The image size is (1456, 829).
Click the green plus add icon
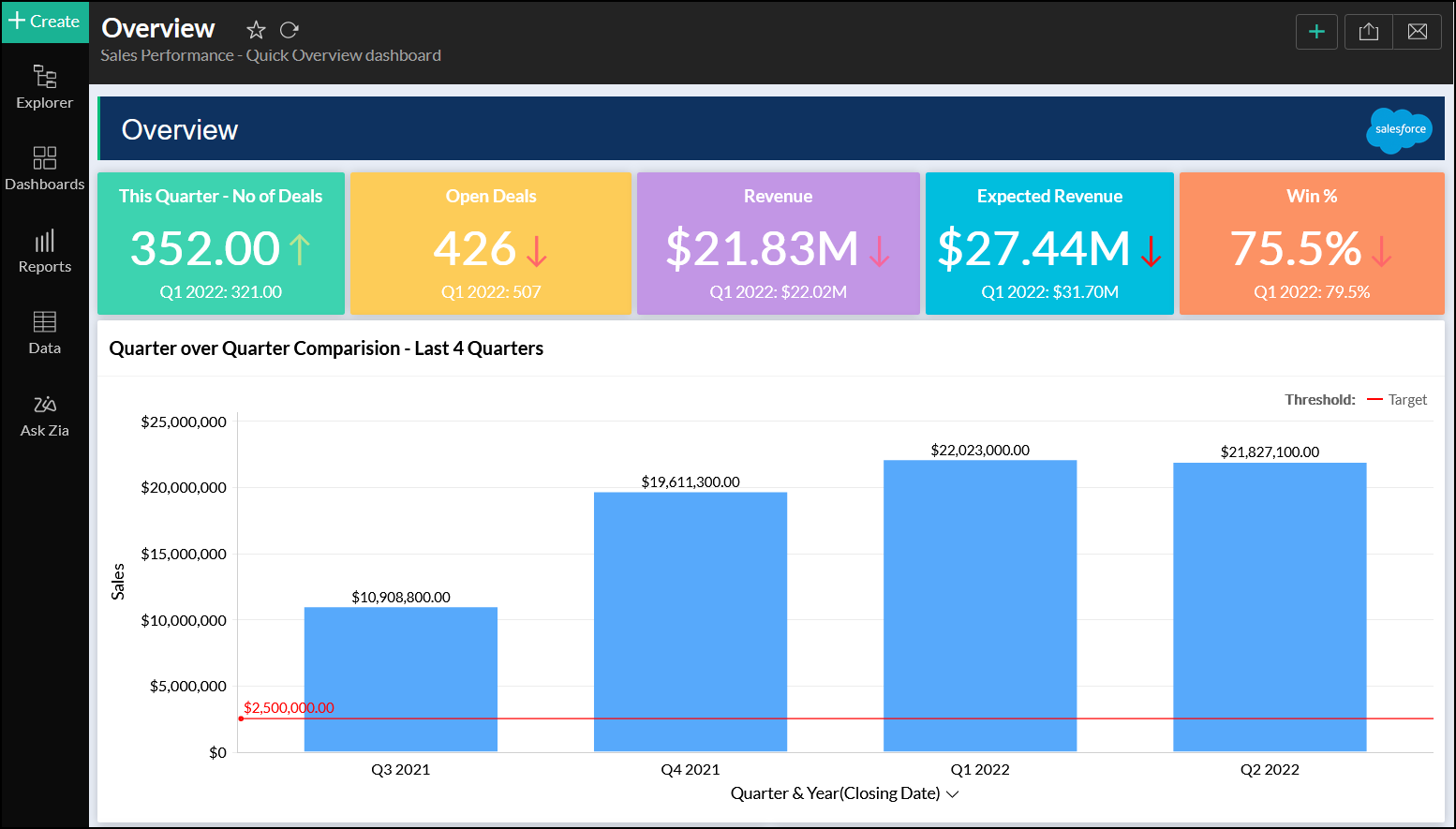tap(1316, 32)
